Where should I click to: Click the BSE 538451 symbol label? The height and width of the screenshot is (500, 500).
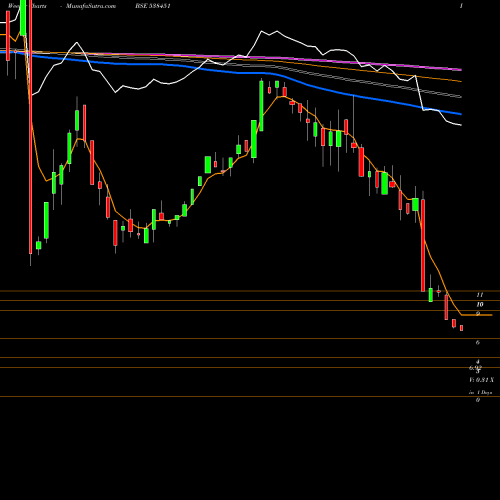[153, 6]
